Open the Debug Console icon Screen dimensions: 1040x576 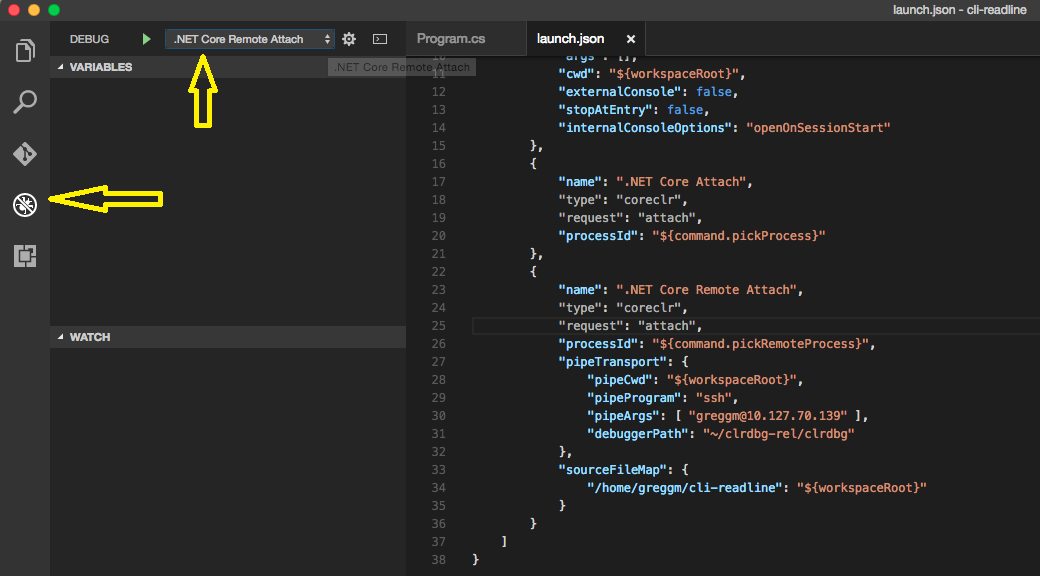click(x=380, y=39)
